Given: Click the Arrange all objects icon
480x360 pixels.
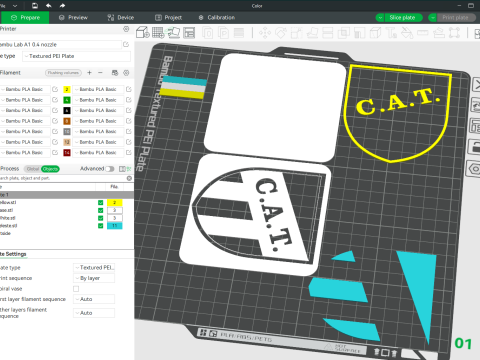Looking at the screenshot, I should [189, 33].
